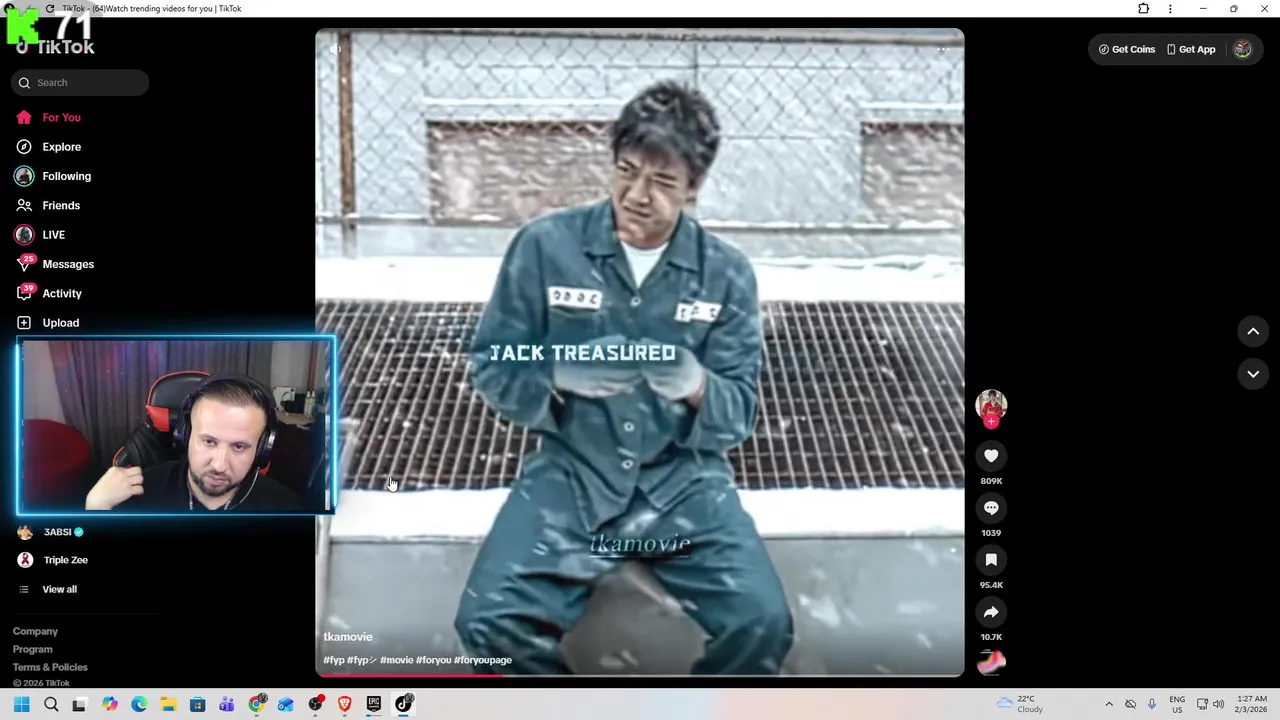Bookmark the video to favorites
Screen dimensions: 1280x720
coord(991,560)
